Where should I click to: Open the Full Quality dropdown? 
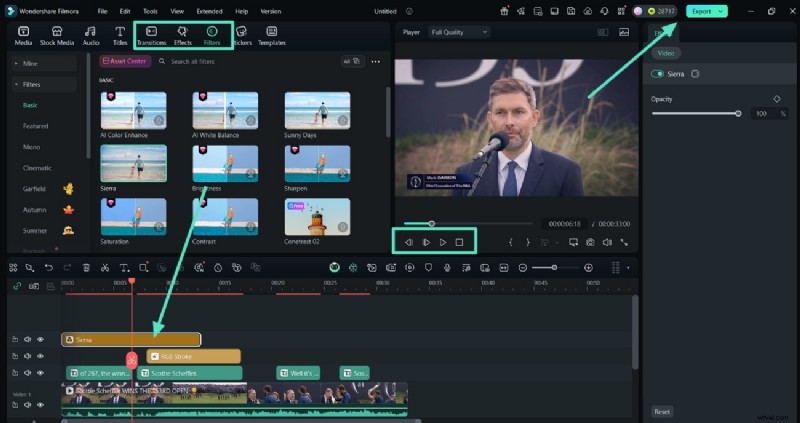[459, 32]
